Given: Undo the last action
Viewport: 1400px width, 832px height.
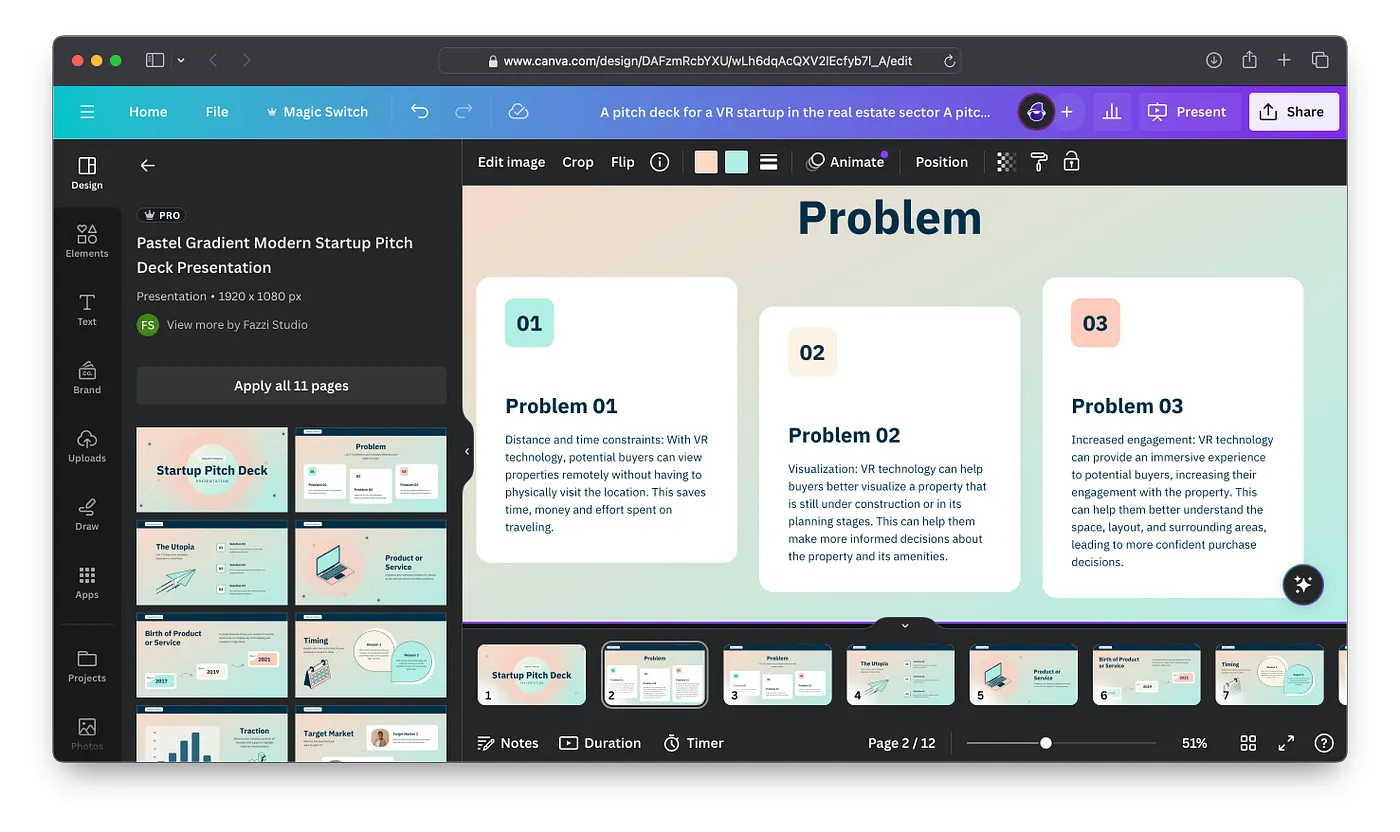Looking at the screenshot, I should 419,112.
